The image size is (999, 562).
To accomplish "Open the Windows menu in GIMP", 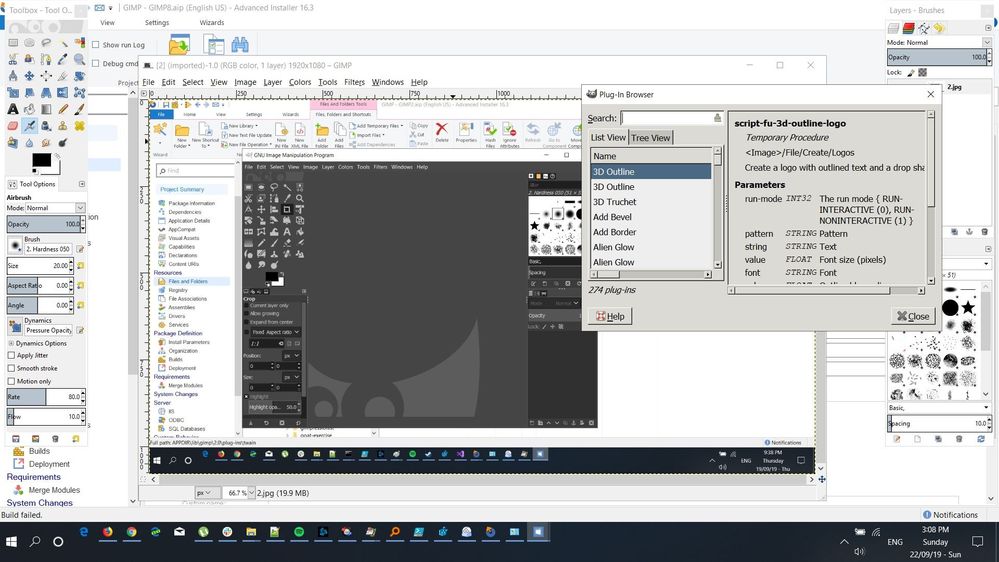I will click(387, 82).
